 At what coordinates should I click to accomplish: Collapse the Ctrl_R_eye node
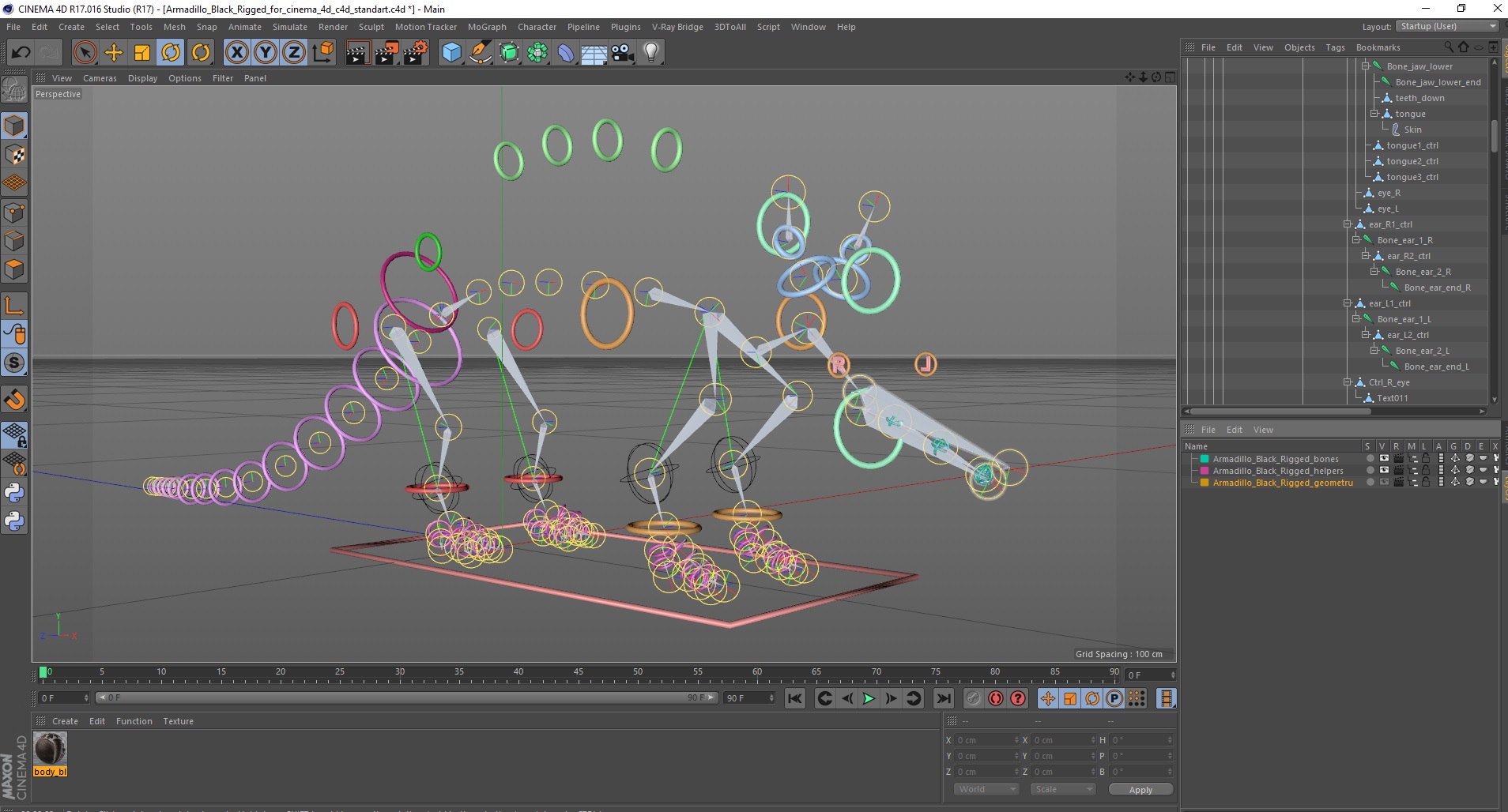(1348, 382)
